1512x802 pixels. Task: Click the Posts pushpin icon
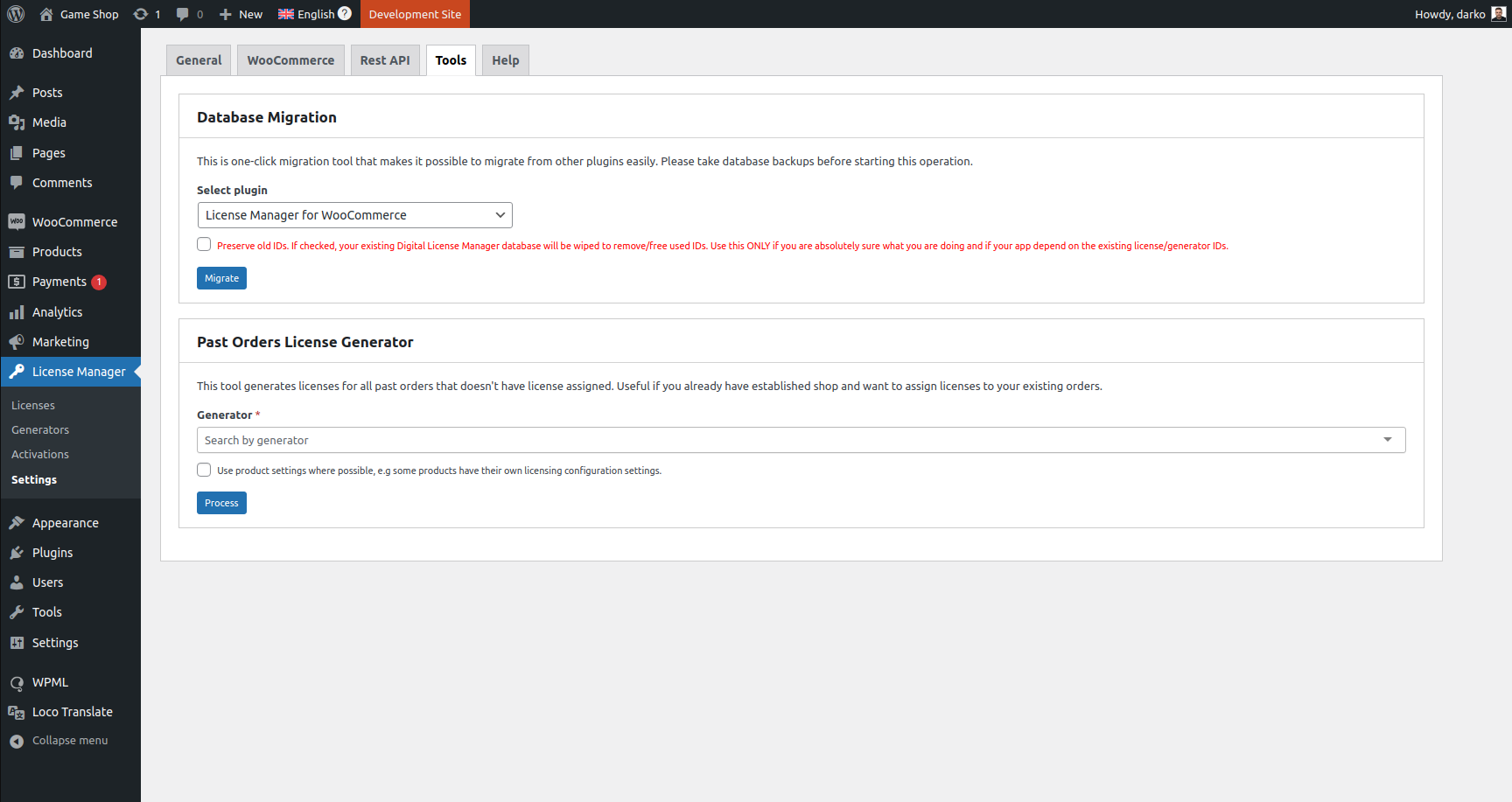(17, 93)
